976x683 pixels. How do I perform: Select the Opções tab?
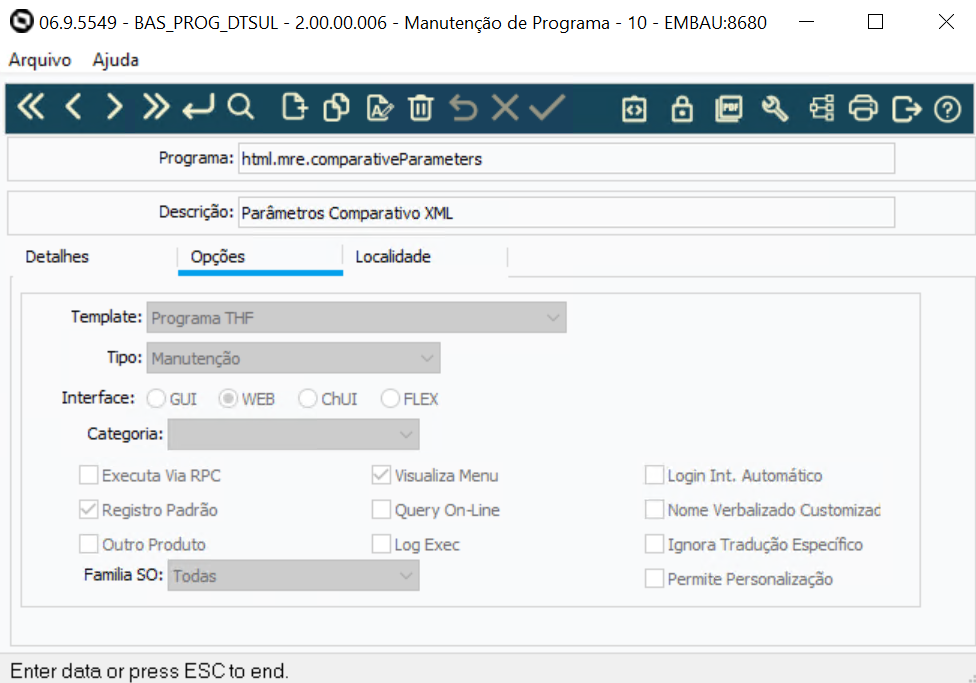[x=260, y=257]
